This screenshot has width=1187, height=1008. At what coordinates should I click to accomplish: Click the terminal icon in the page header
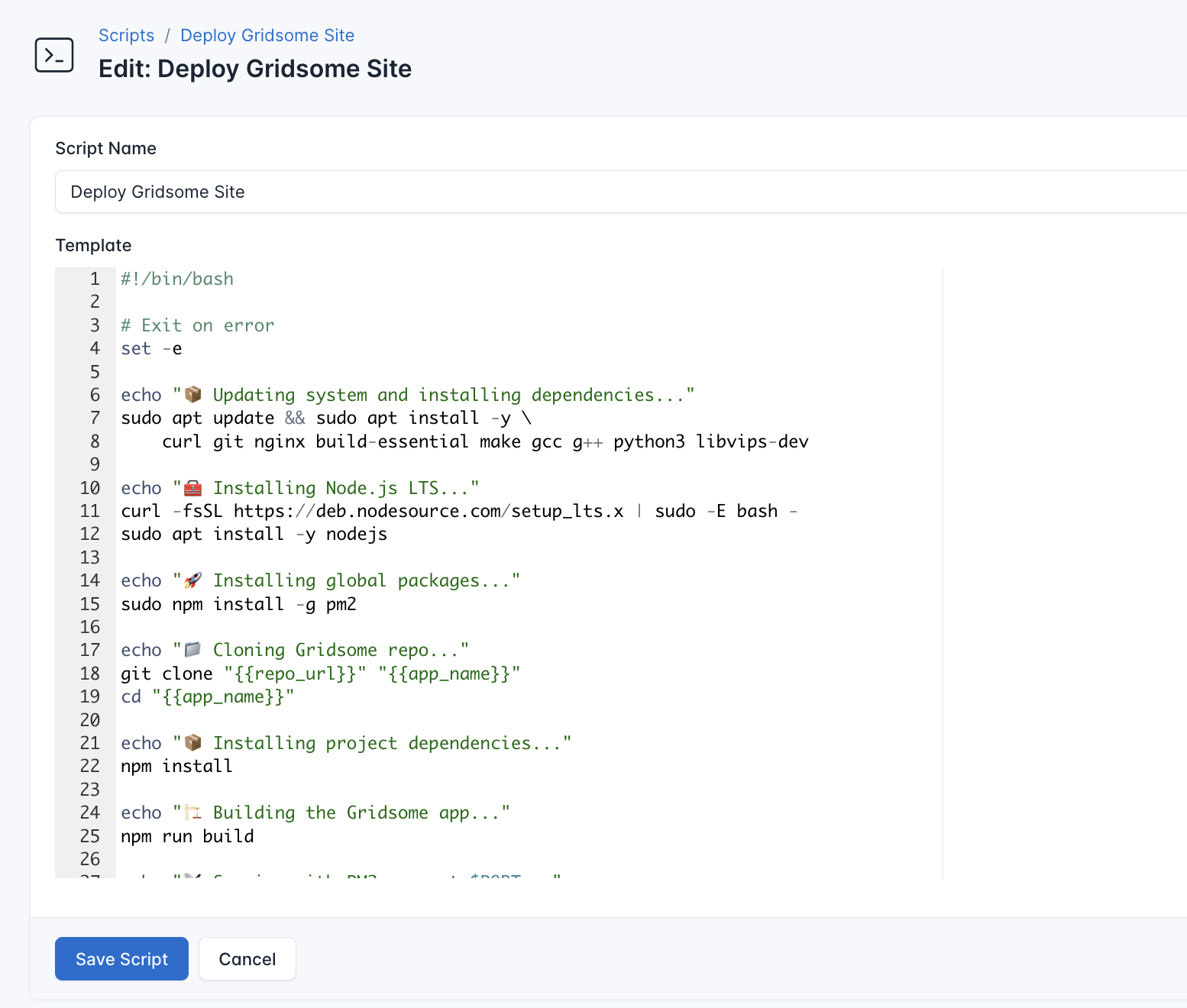click(x=54, y=54)
